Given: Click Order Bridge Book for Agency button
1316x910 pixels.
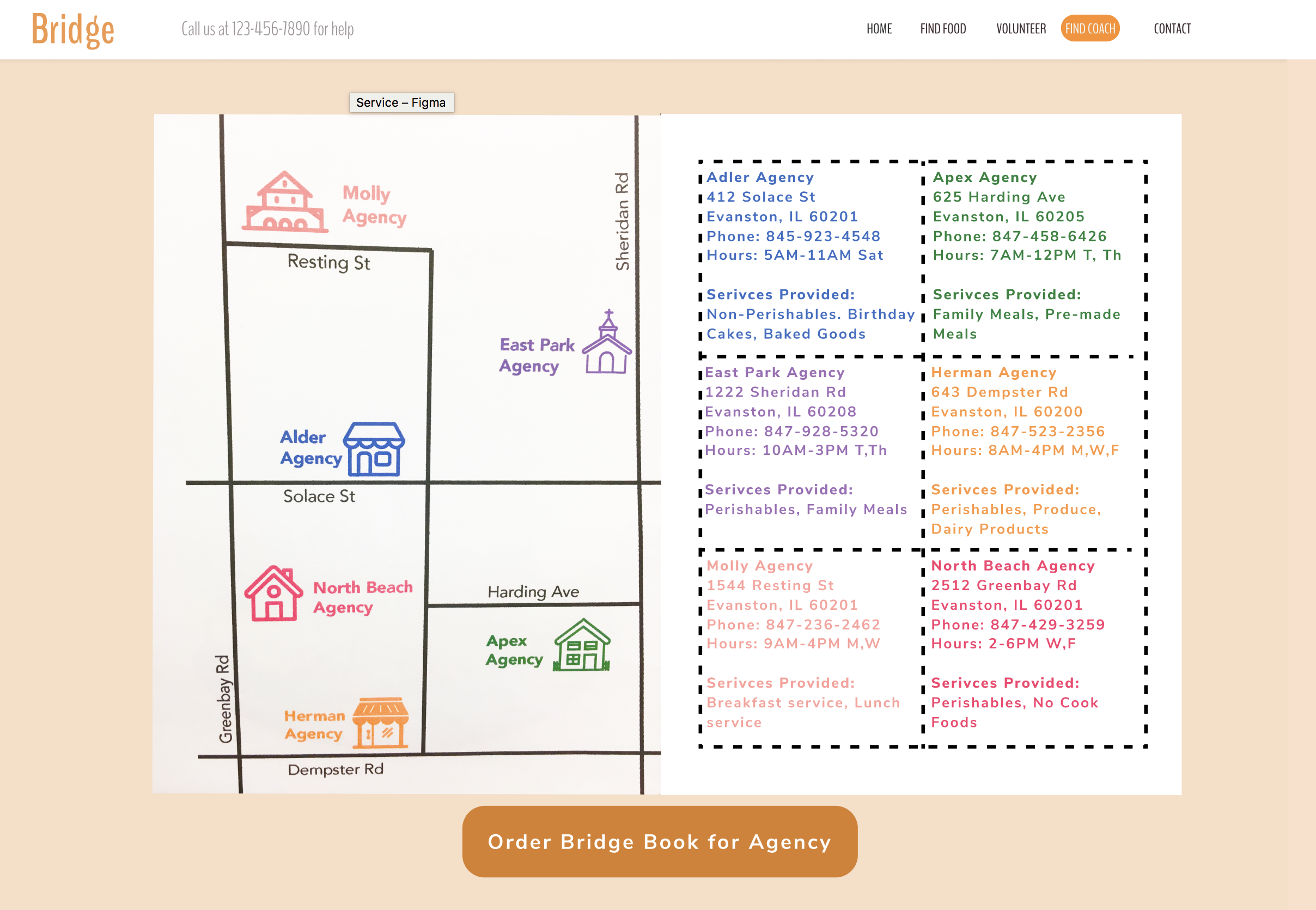Looking at the screenshot, I should coord(660,841).
